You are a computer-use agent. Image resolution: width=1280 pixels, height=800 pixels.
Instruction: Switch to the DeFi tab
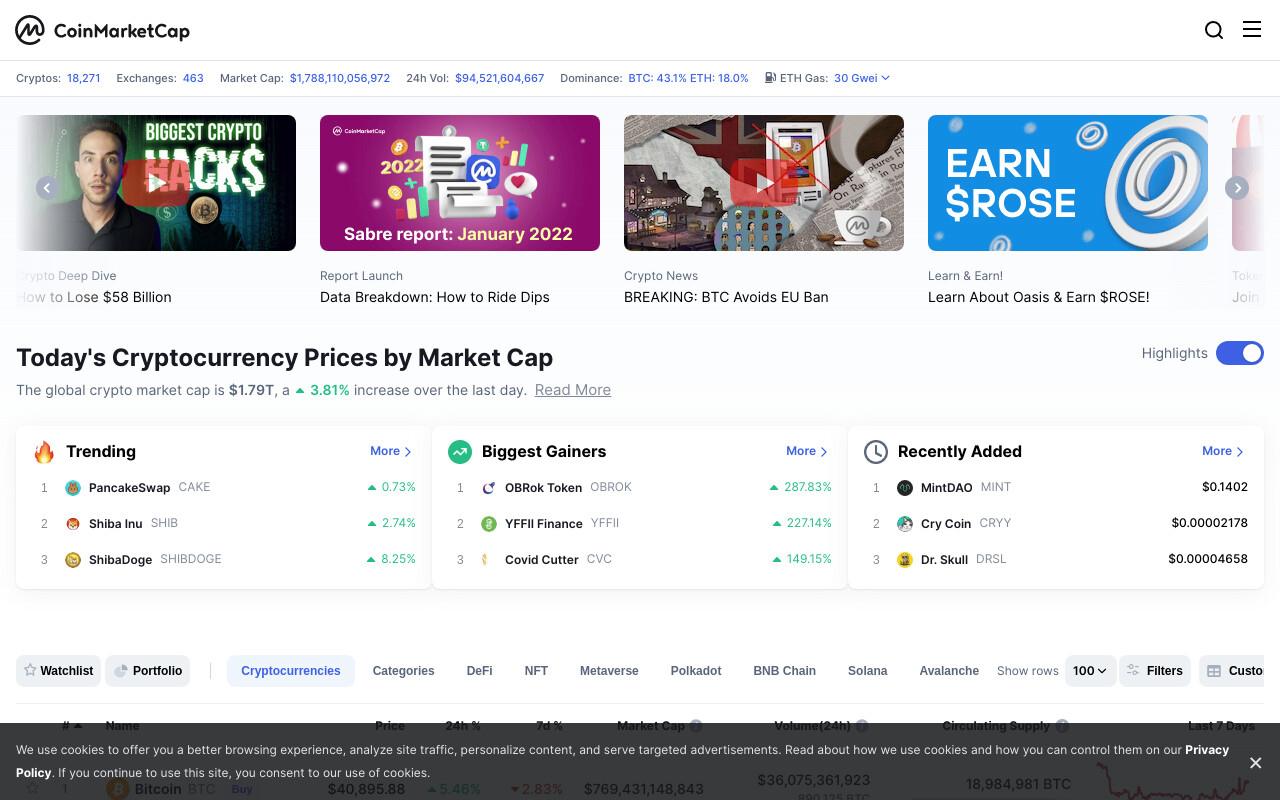point(479,671)
